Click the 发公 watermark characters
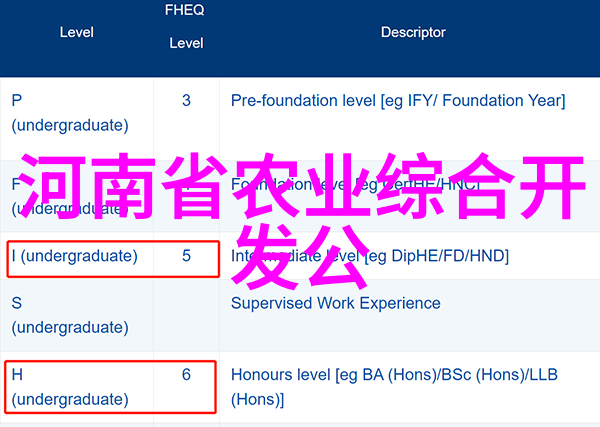600x427 pixels. coord(301,257)
